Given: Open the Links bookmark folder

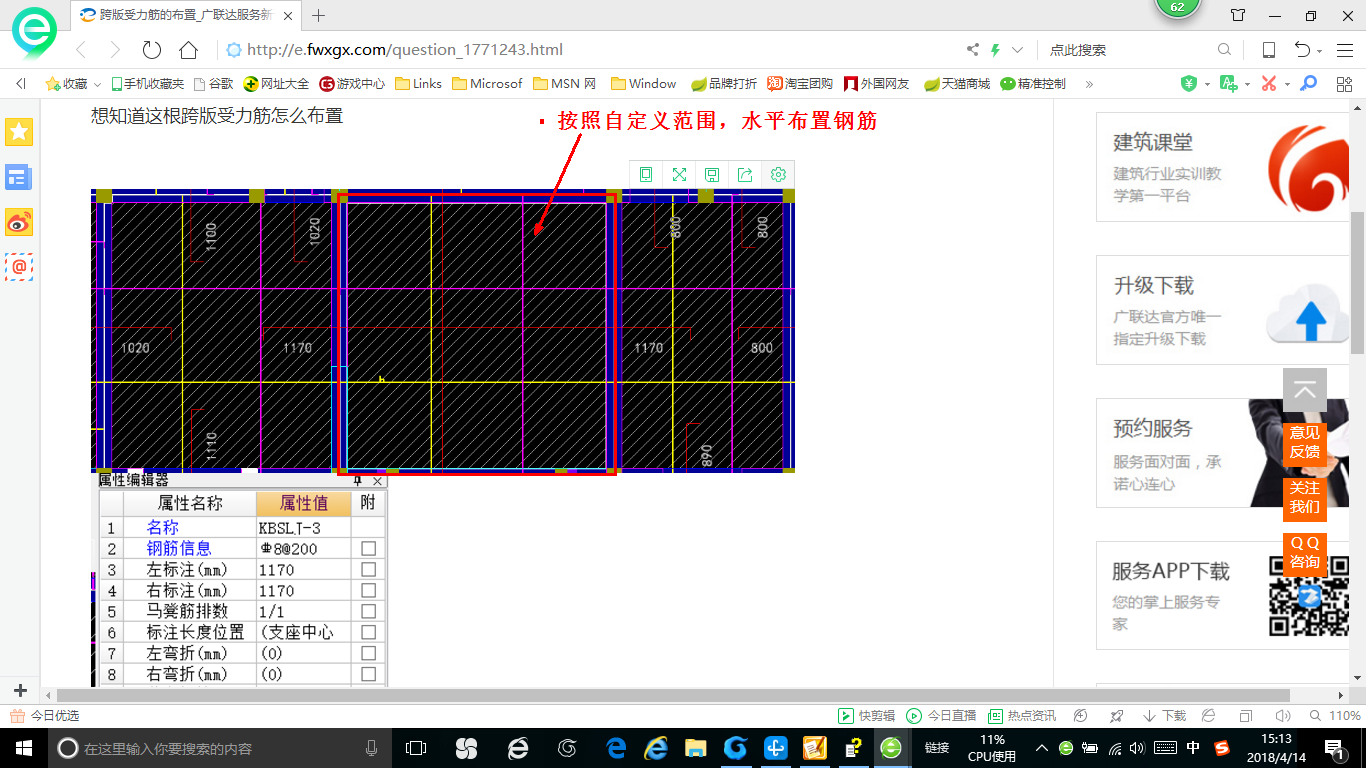Looking at the screenshot, I should tap(418, 84).
